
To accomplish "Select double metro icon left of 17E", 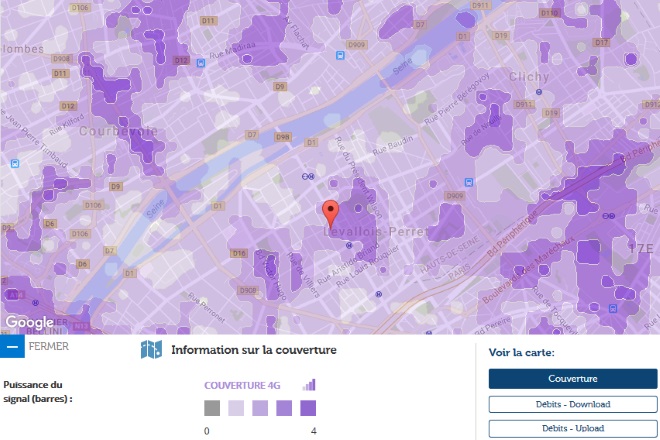I will tap(609, 216).
